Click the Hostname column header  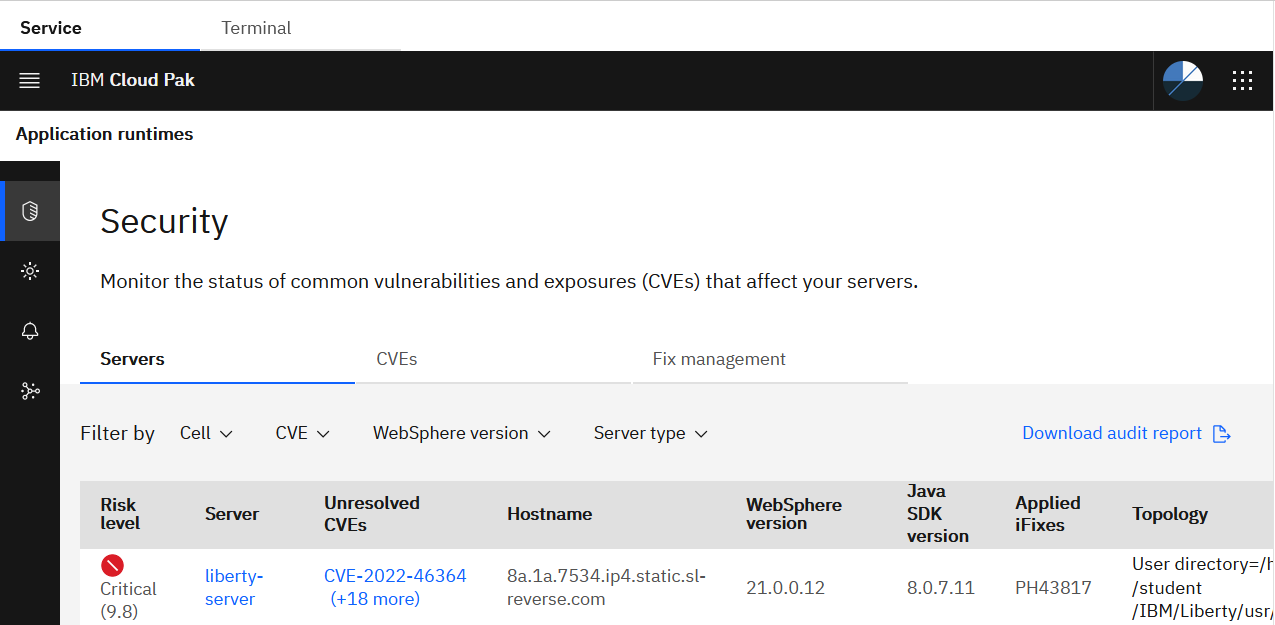coord(550,514)
